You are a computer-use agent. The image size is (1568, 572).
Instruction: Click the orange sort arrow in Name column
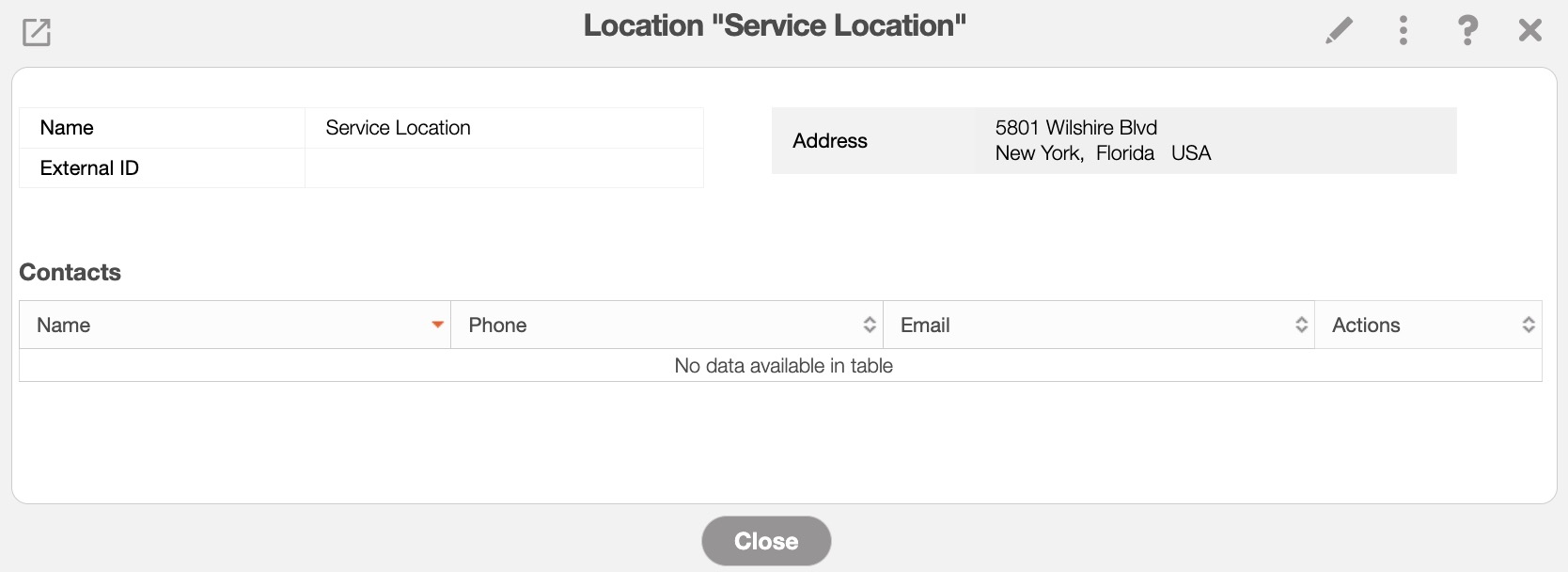click(x=437, y=325)
